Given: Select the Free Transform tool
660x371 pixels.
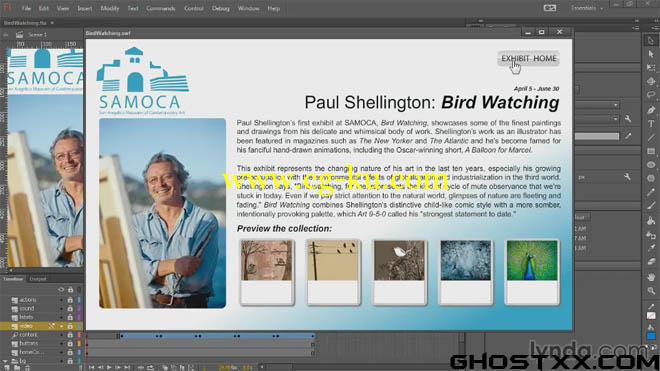Looking at the screenshot, I should click(x=651, y=67).
